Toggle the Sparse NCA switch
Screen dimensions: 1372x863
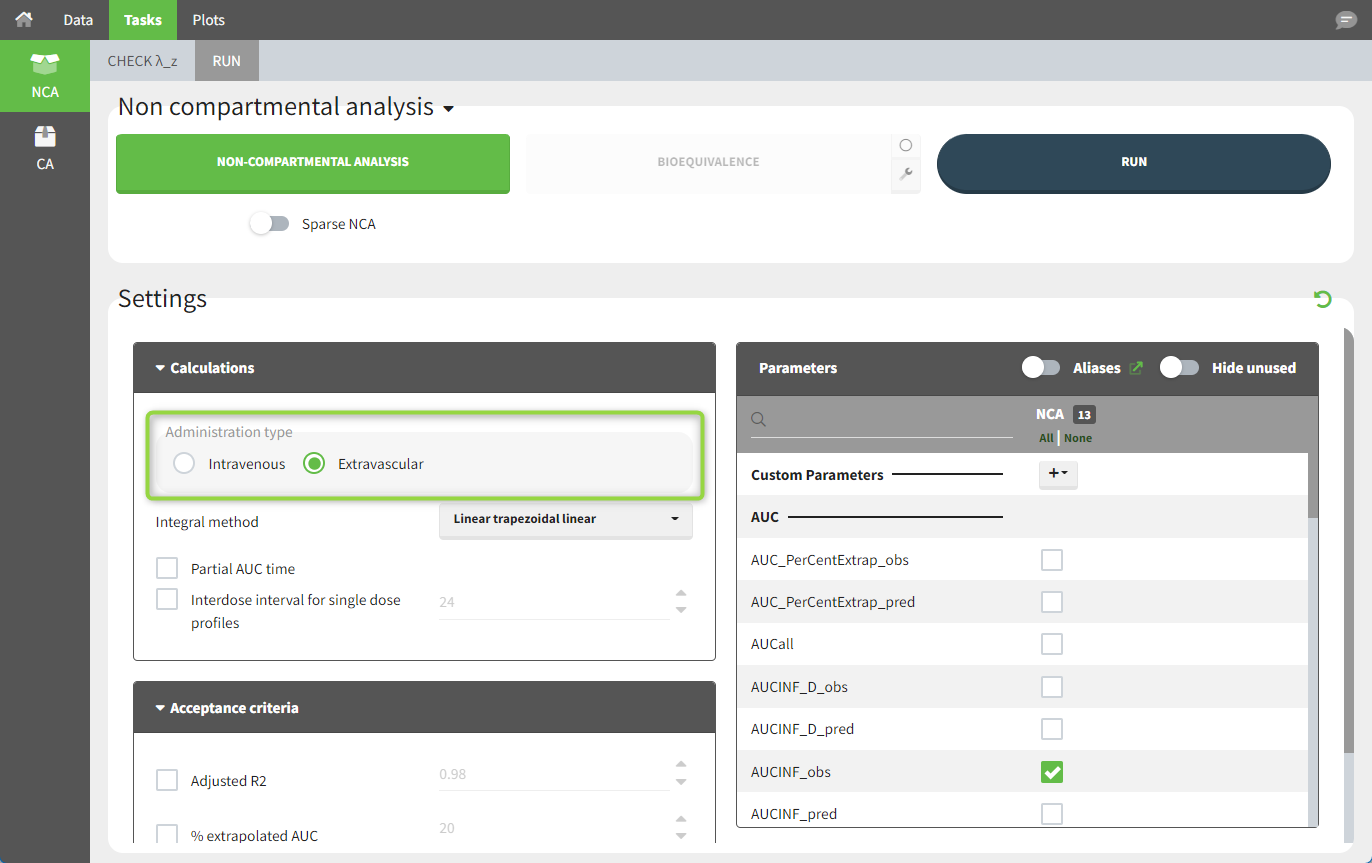click(269, 224)
